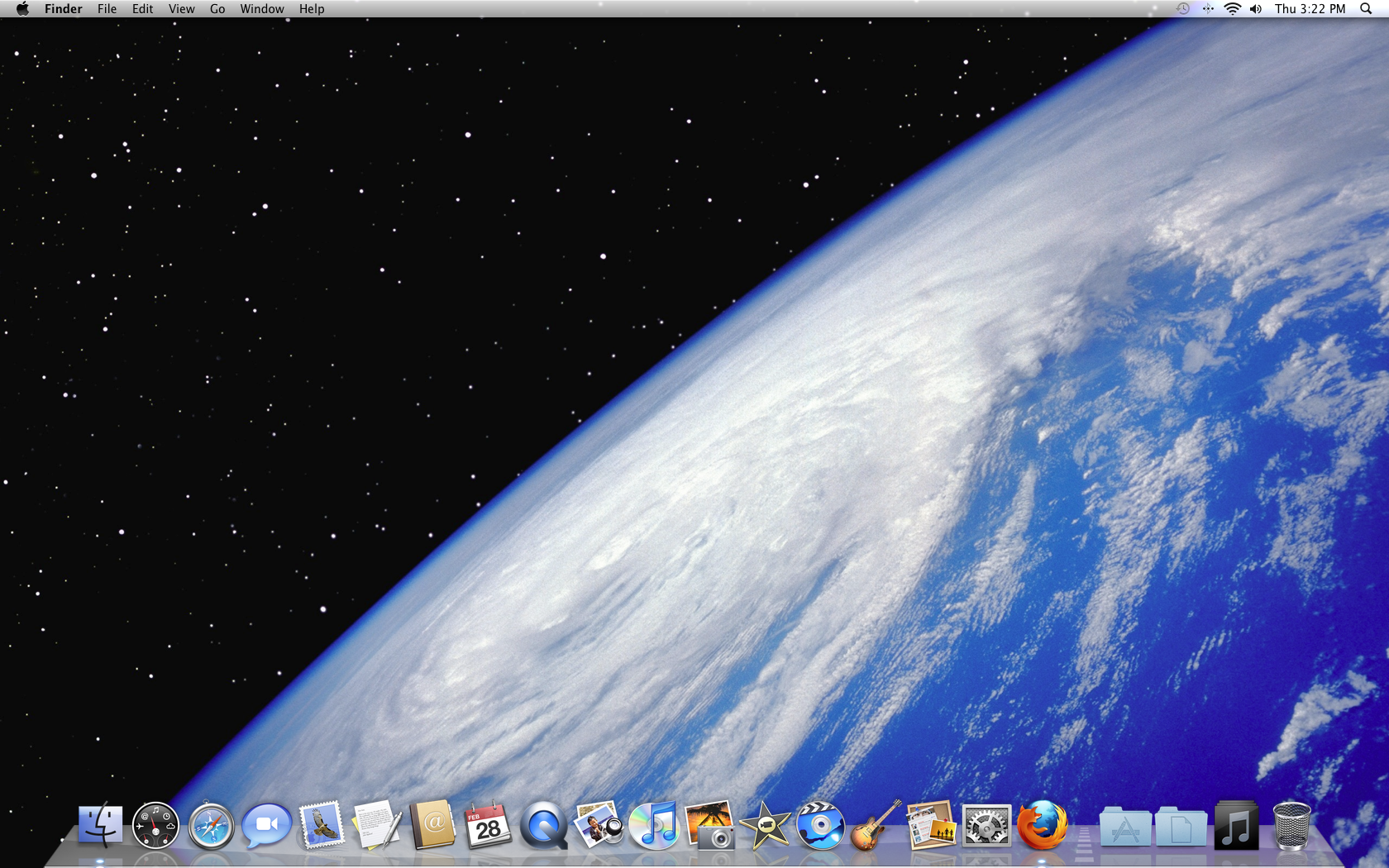Screen dimensions: 1389x868
Task: Open the Edit menu
Action: 143,8
